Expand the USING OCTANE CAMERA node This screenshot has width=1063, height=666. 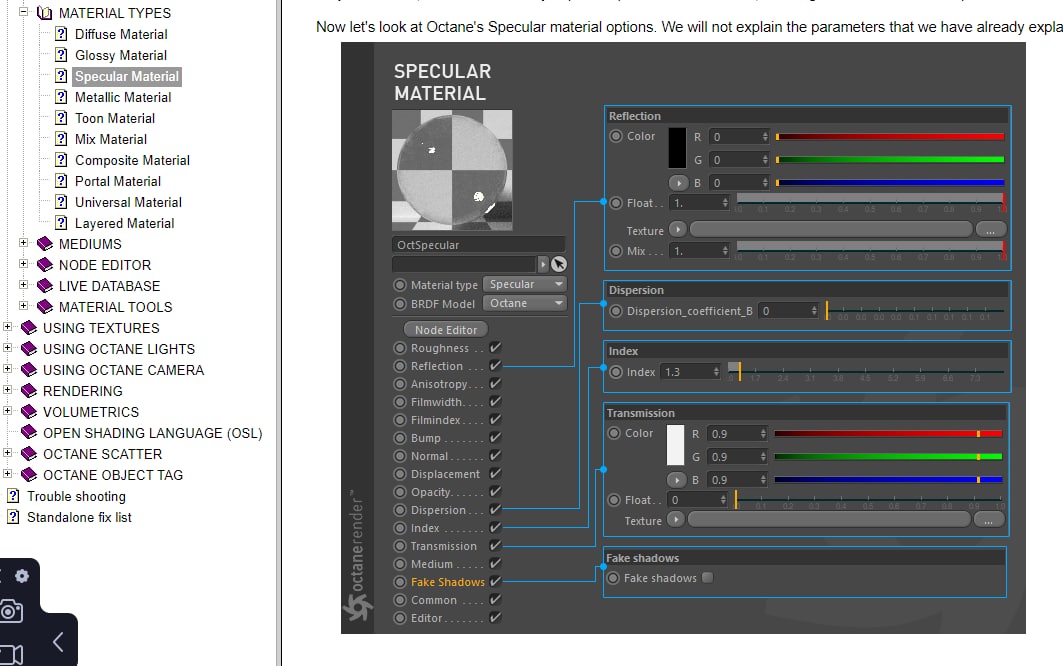click(7, 368)
